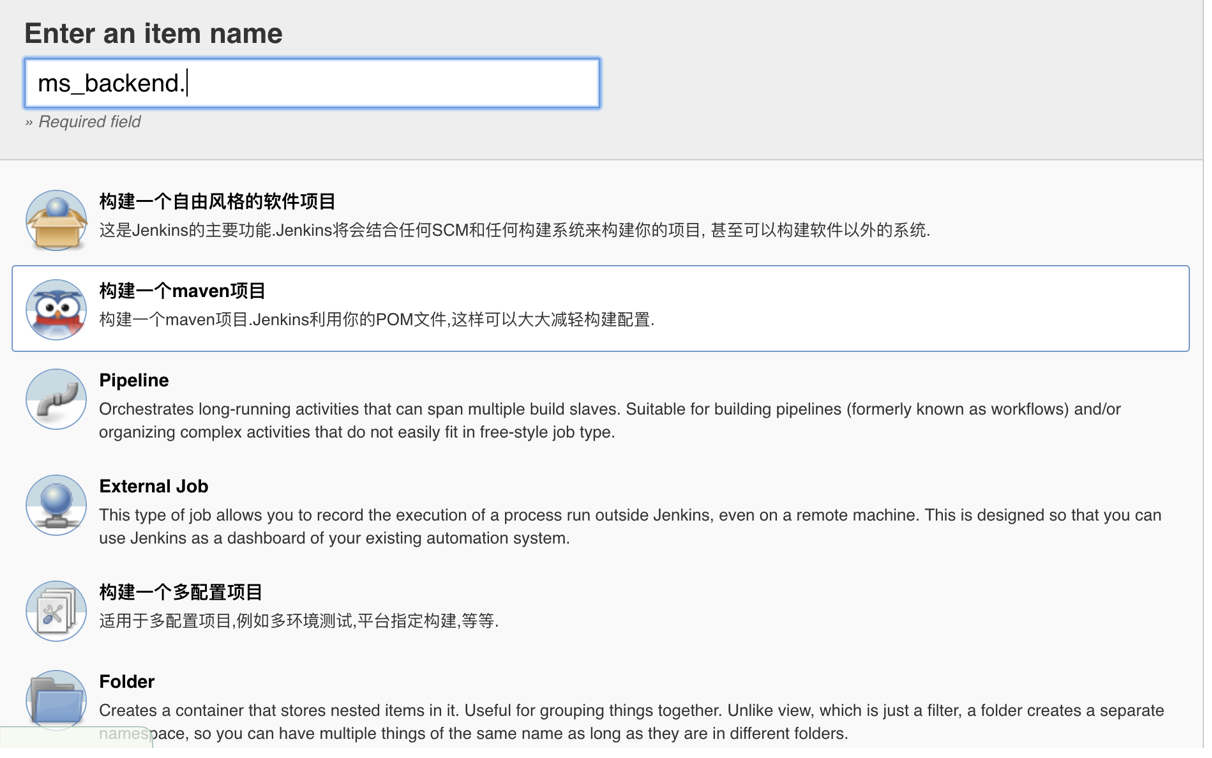
Task: Click the freestyle description mentioning SCM
Action: (515, 230)
